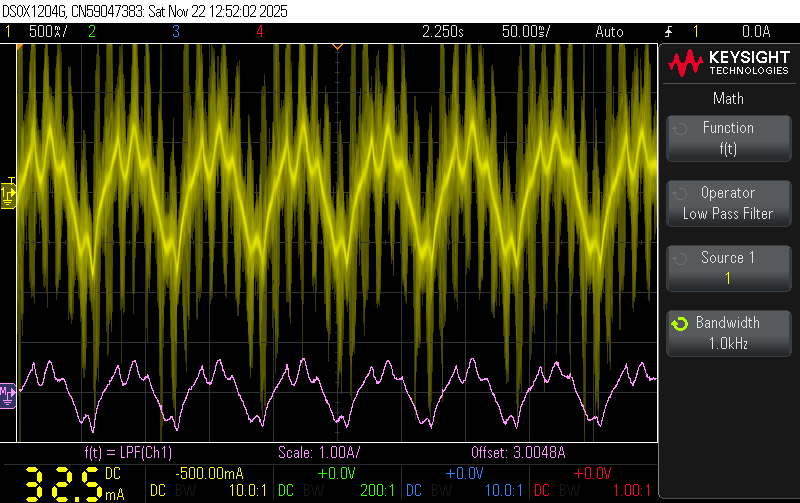Click the orange trigger time reference marker

tap(337, 46)
